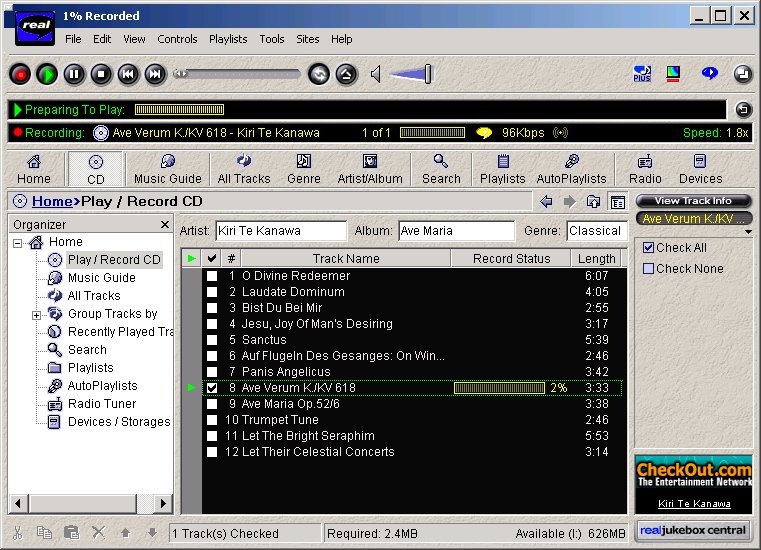Click the speaker mute icon
The width and height of the screenshot is (761, 550).
tap(376, 74)
